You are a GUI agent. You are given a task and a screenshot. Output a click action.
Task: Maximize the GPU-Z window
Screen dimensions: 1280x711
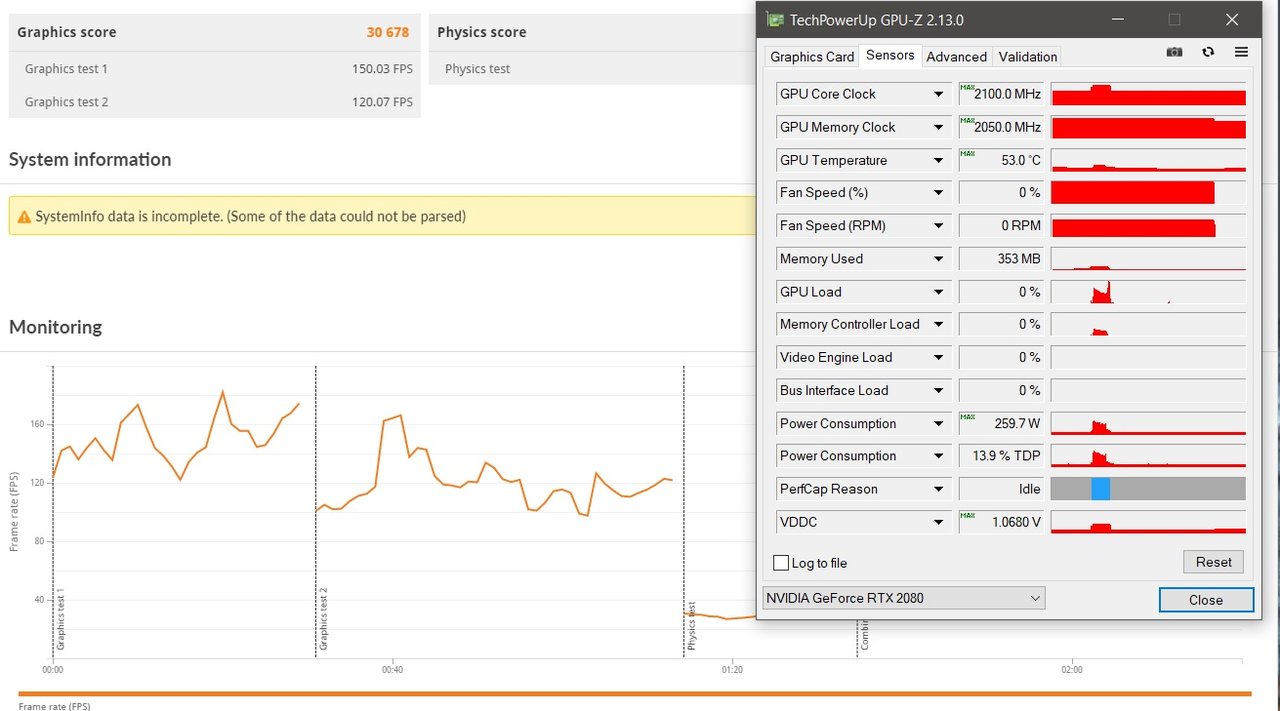click(x=1174, y=19)
